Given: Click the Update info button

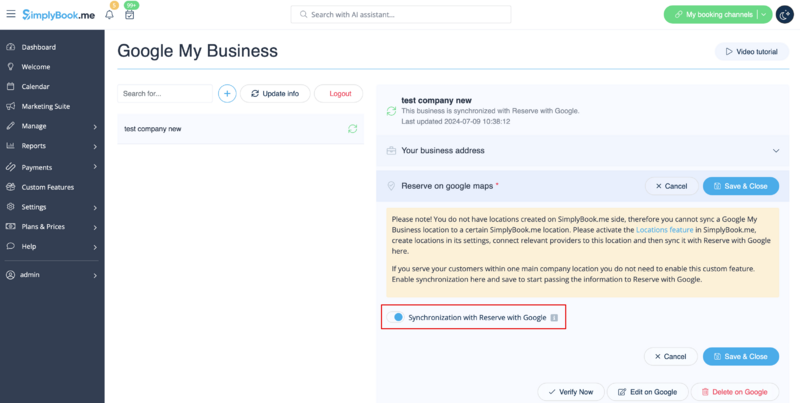Looking at the screenshot, I should coord(275,93).
